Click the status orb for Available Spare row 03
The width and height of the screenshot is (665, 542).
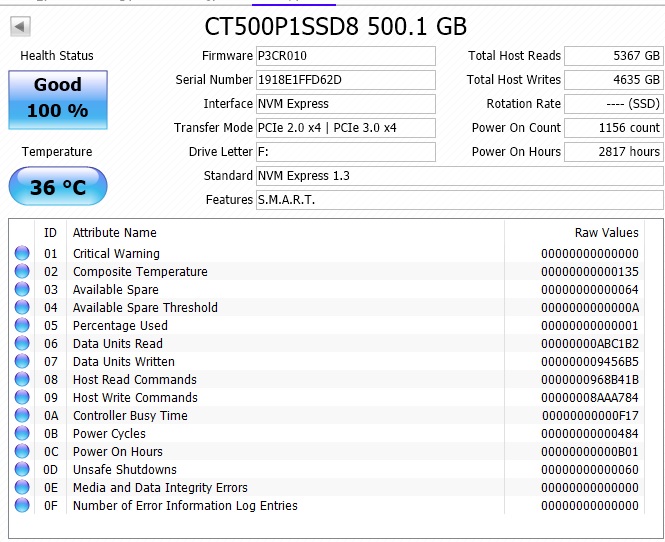point(22,289)
